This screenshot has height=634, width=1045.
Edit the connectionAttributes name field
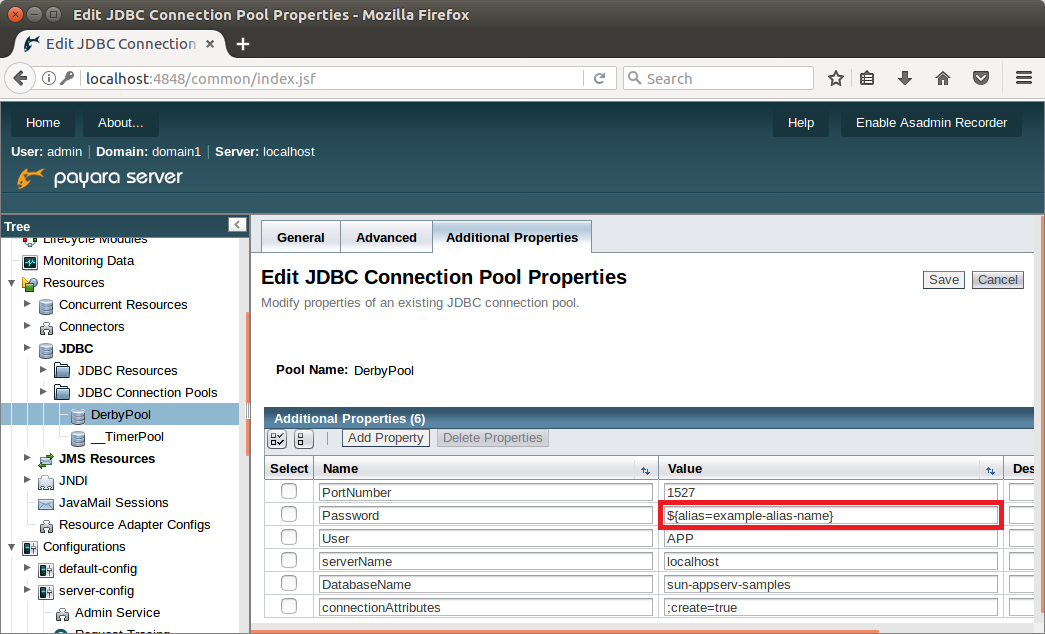click(486, 607)
